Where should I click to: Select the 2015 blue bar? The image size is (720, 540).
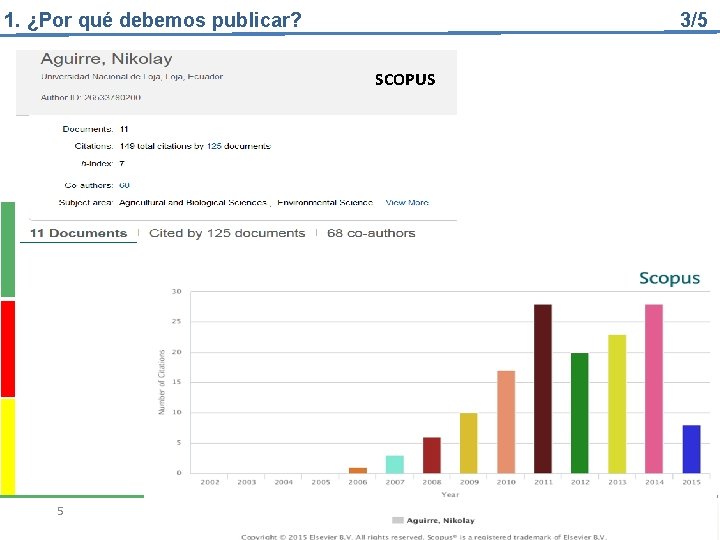[x=692, y=449]
